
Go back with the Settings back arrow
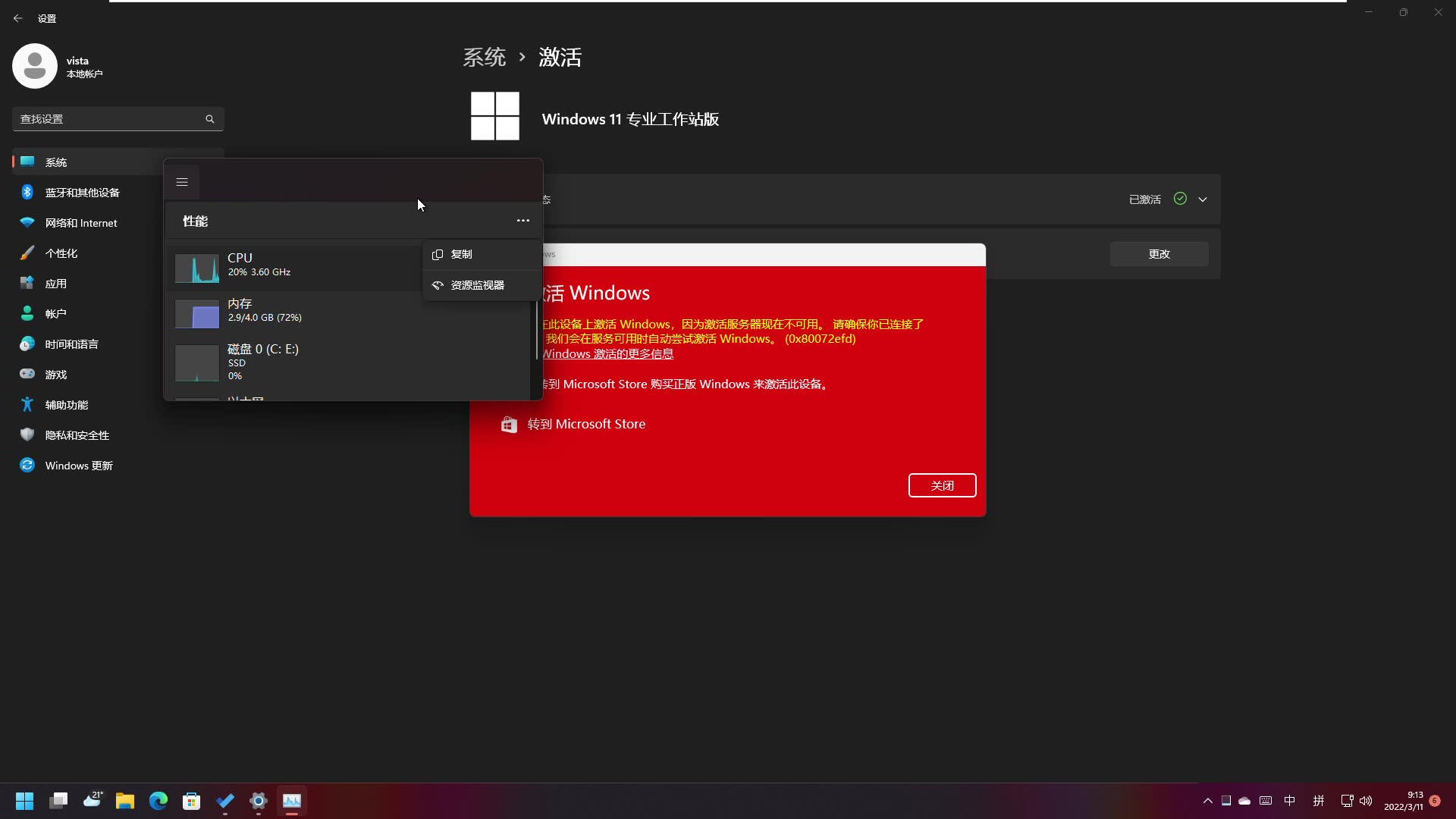pos(18,18)
